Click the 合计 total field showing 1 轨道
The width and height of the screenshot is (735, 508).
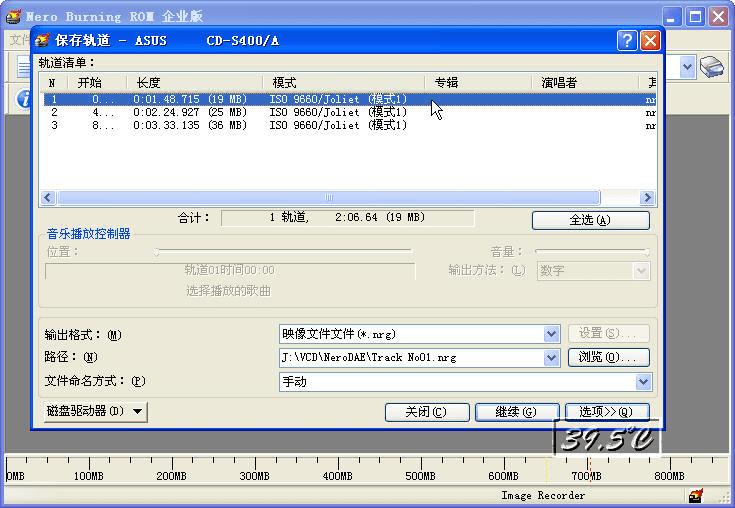pos(347,218)
